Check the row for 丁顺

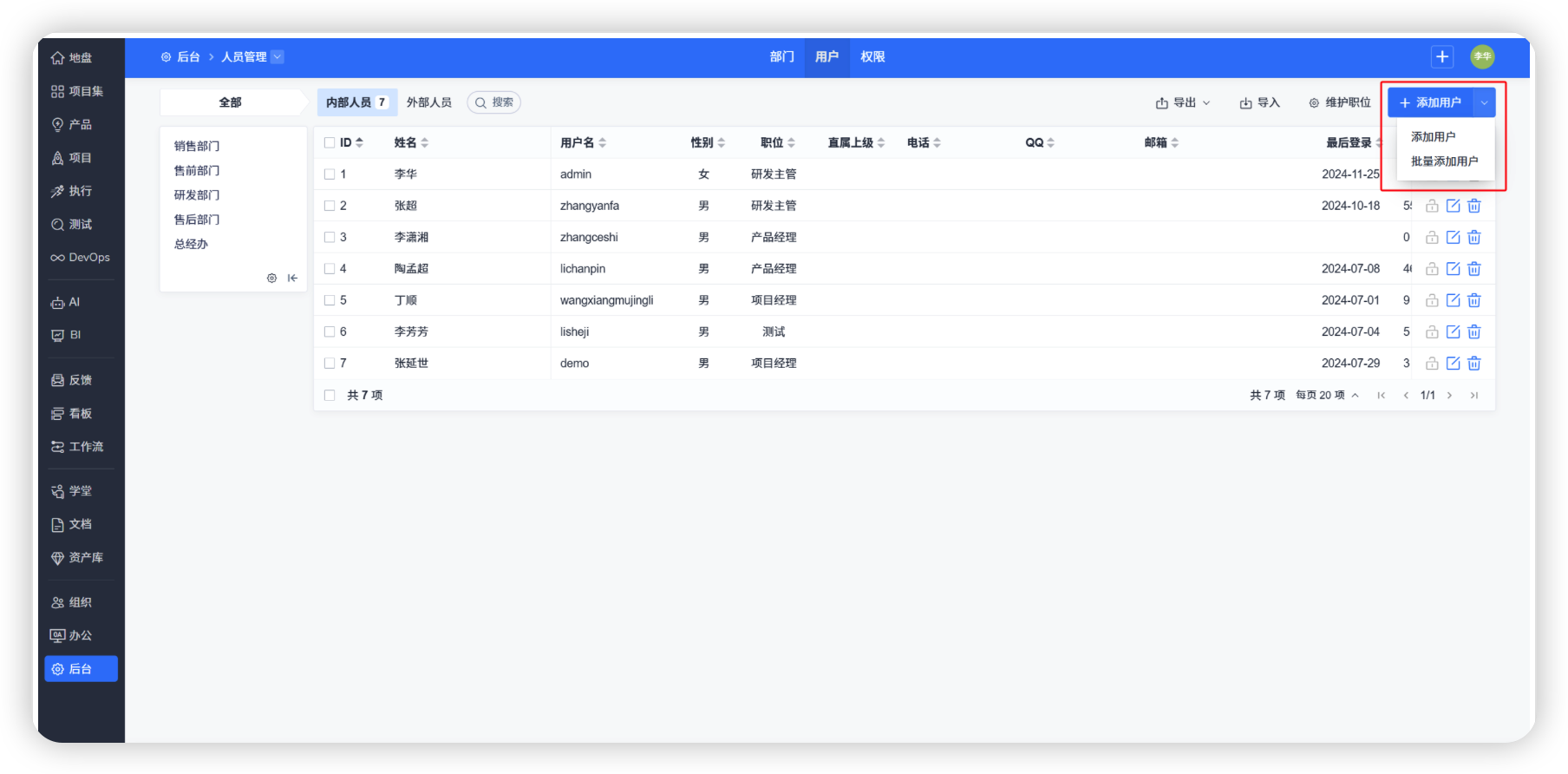point(330,300)
